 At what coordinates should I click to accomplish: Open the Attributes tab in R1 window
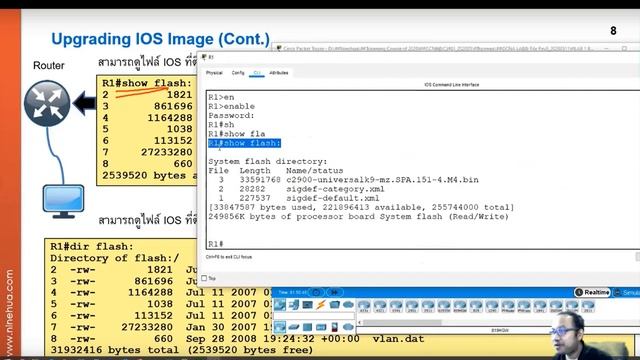[x=279, y=73]
